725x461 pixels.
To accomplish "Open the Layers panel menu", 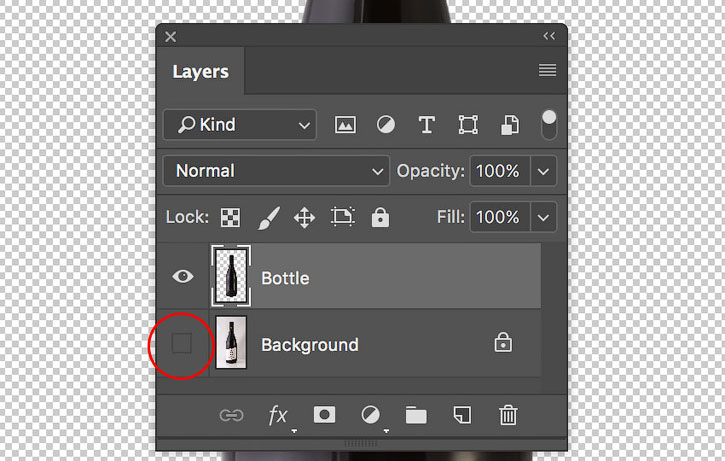I will click(547, 70).
